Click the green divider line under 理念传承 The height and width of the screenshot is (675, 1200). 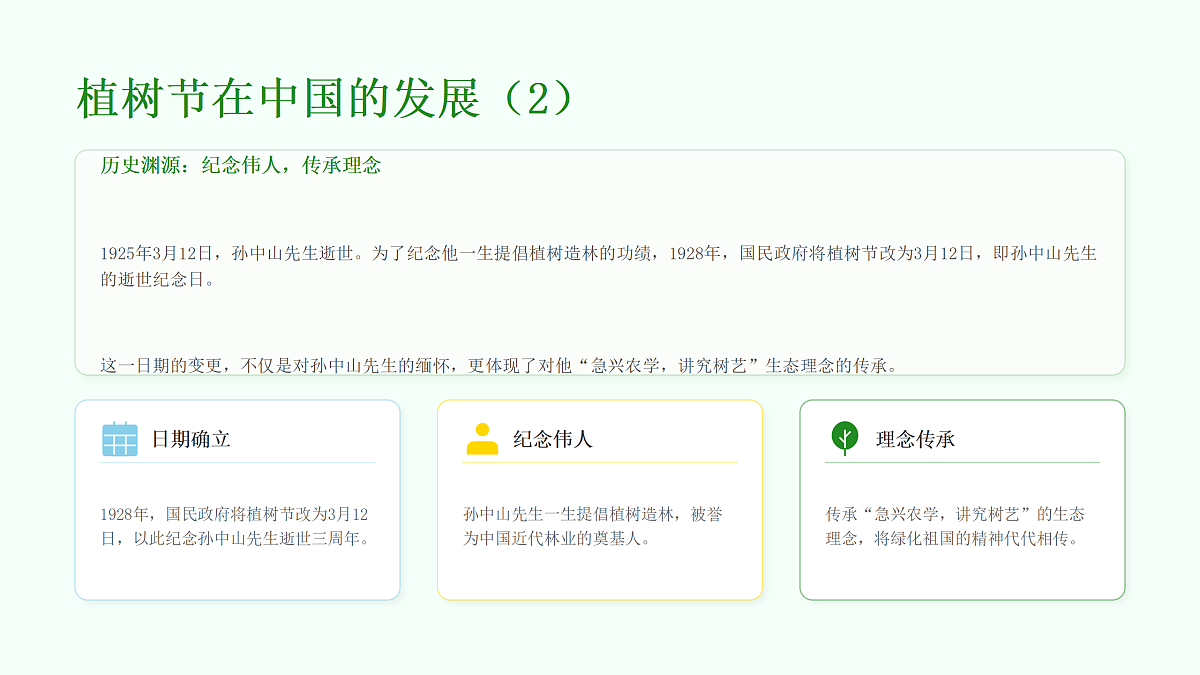tap(962, 463)
